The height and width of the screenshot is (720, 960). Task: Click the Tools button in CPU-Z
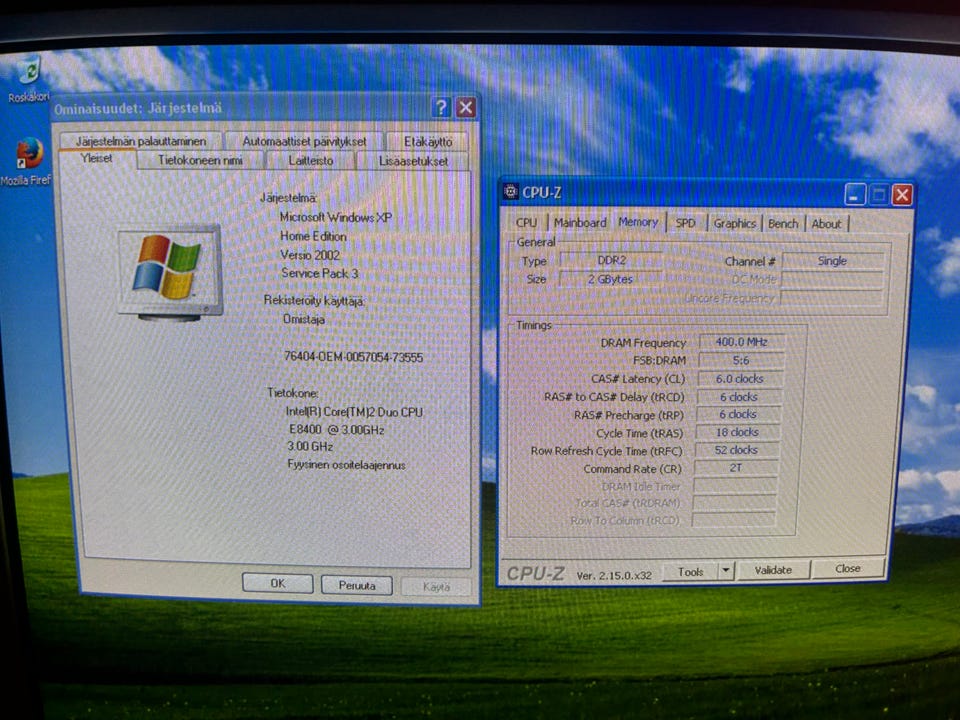[x=691, y=572]
